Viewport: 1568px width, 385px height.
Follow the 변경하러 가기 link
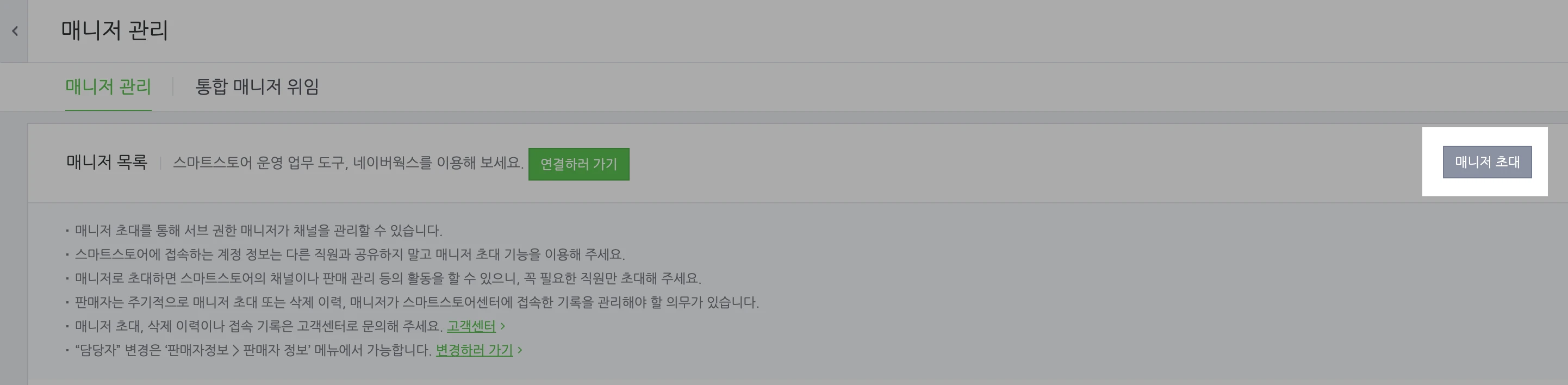474,350
